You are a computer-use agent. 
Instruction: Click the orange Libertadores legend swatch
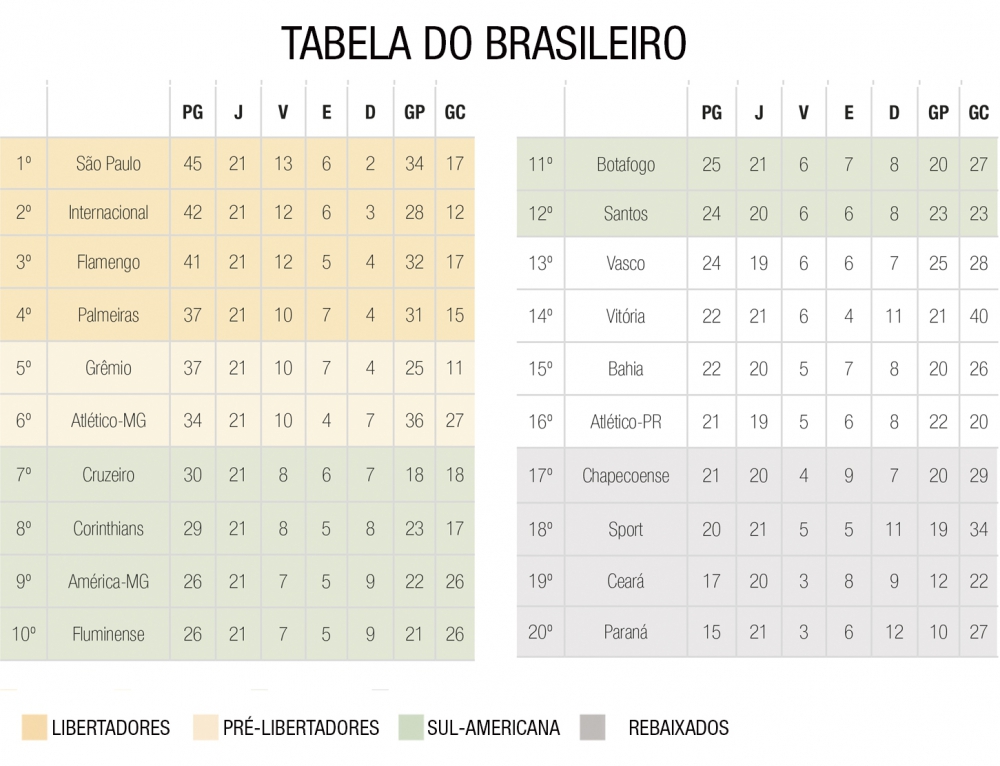(x=32, y=727)
